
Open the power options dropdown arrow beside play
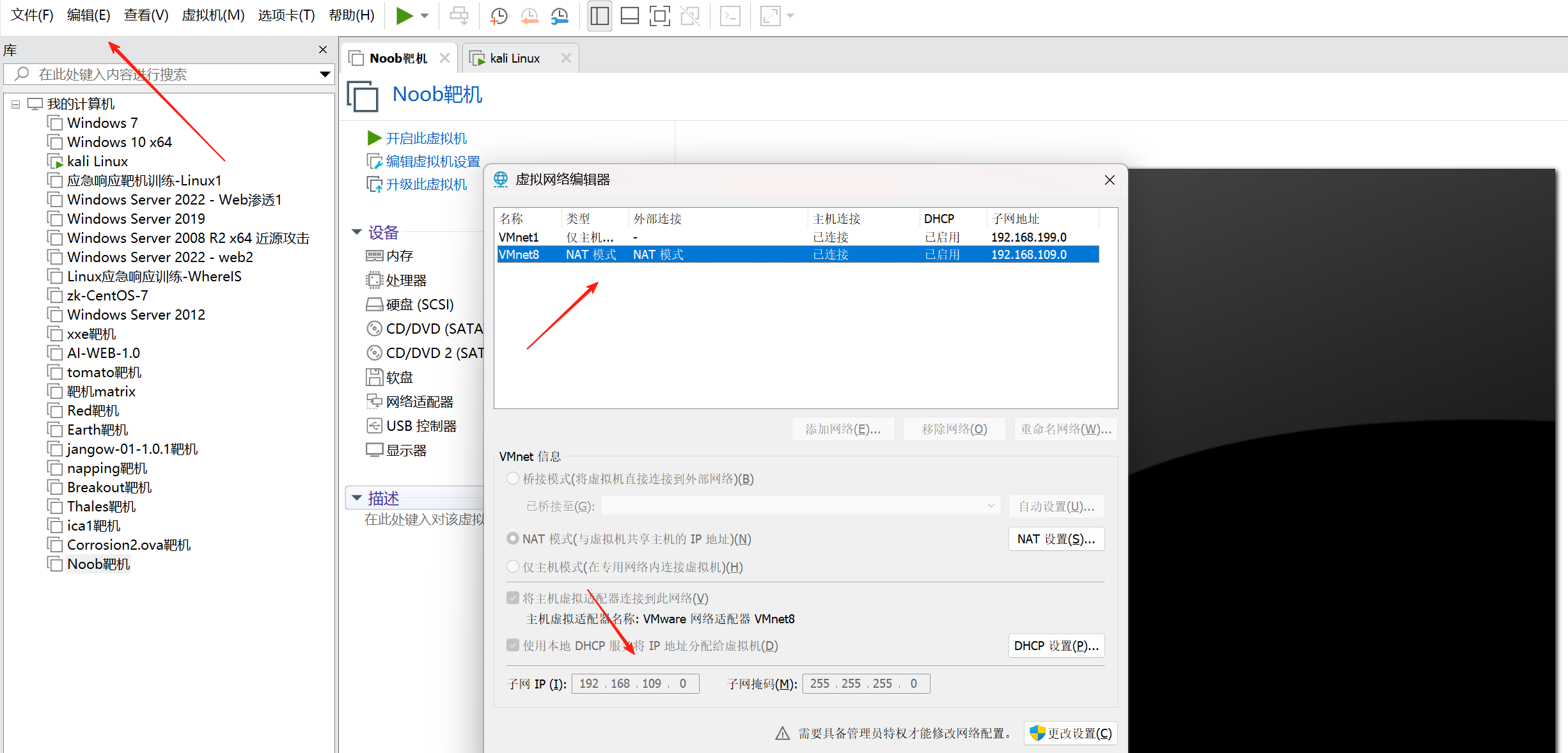425,16
